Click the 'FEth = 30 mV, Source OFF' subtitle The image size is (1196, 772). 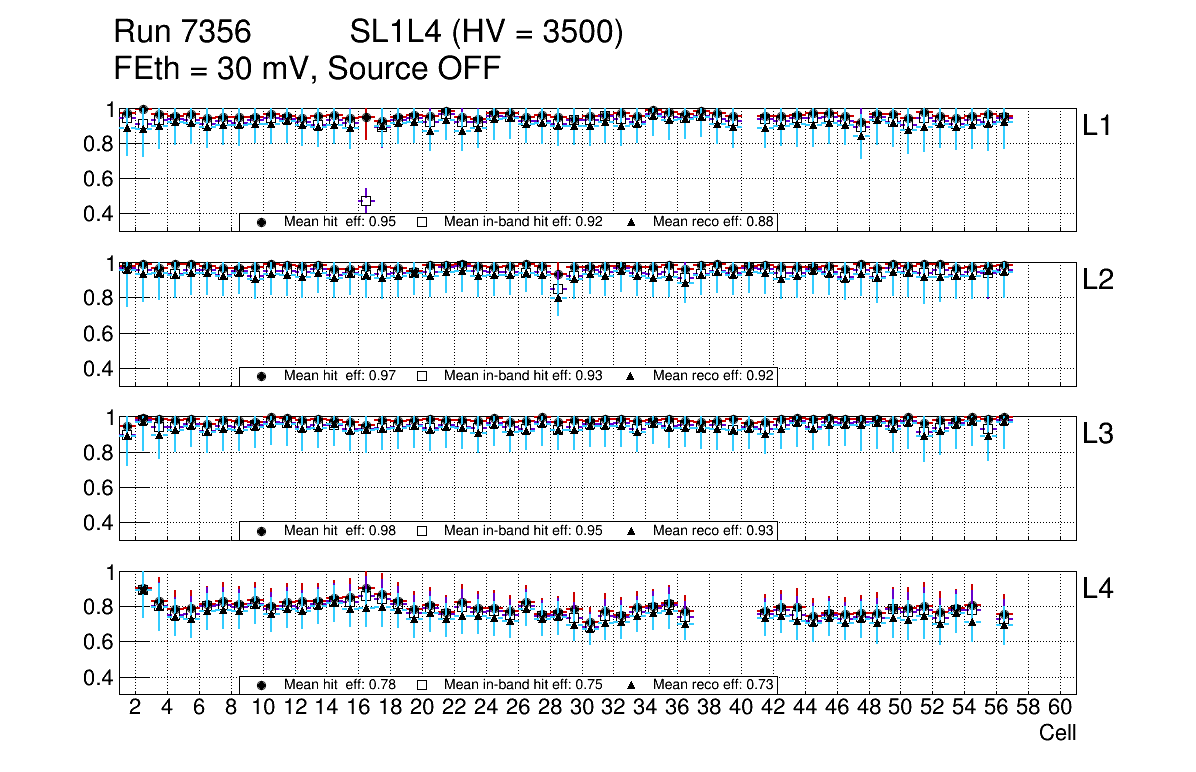point(307,68)
